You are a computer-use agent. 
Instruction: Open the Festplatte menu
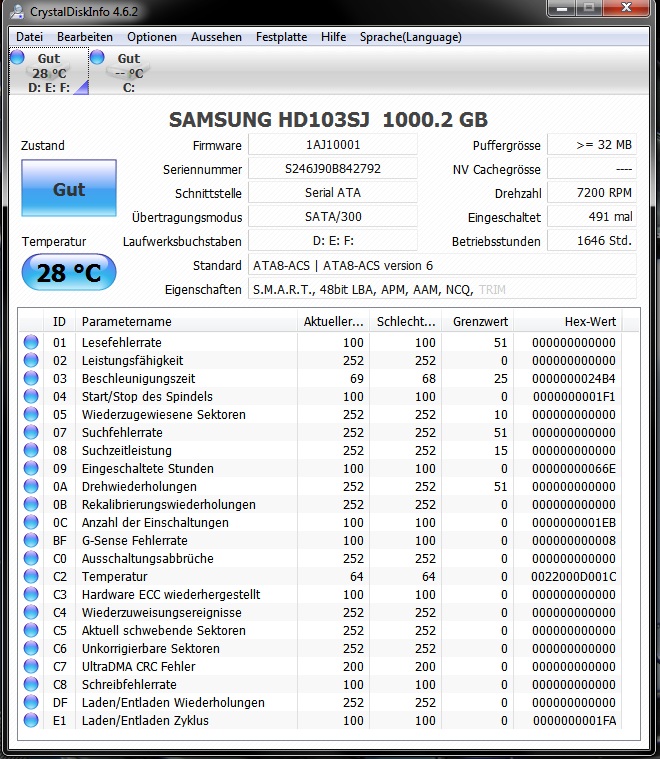pos(281,37)
